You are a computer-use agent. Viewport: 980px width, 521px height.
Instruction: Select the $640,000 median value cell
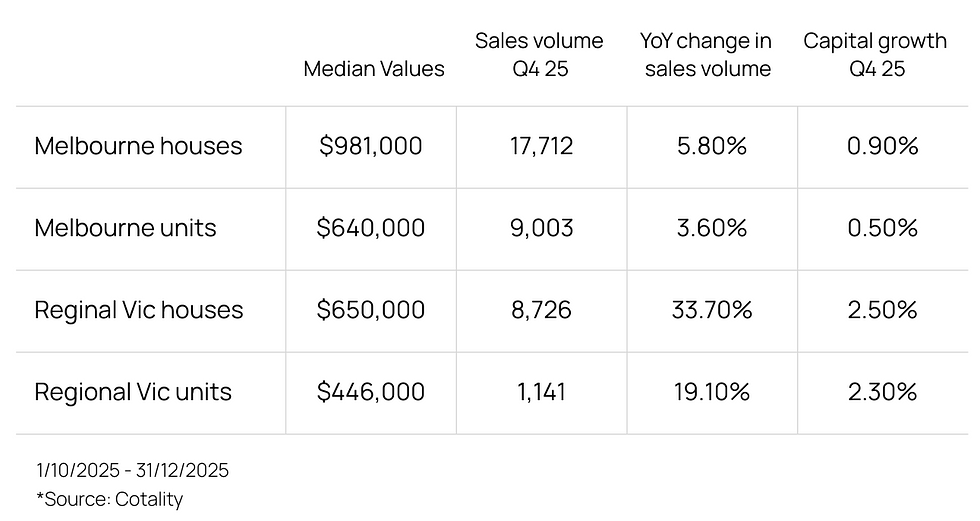click(371, 228)
